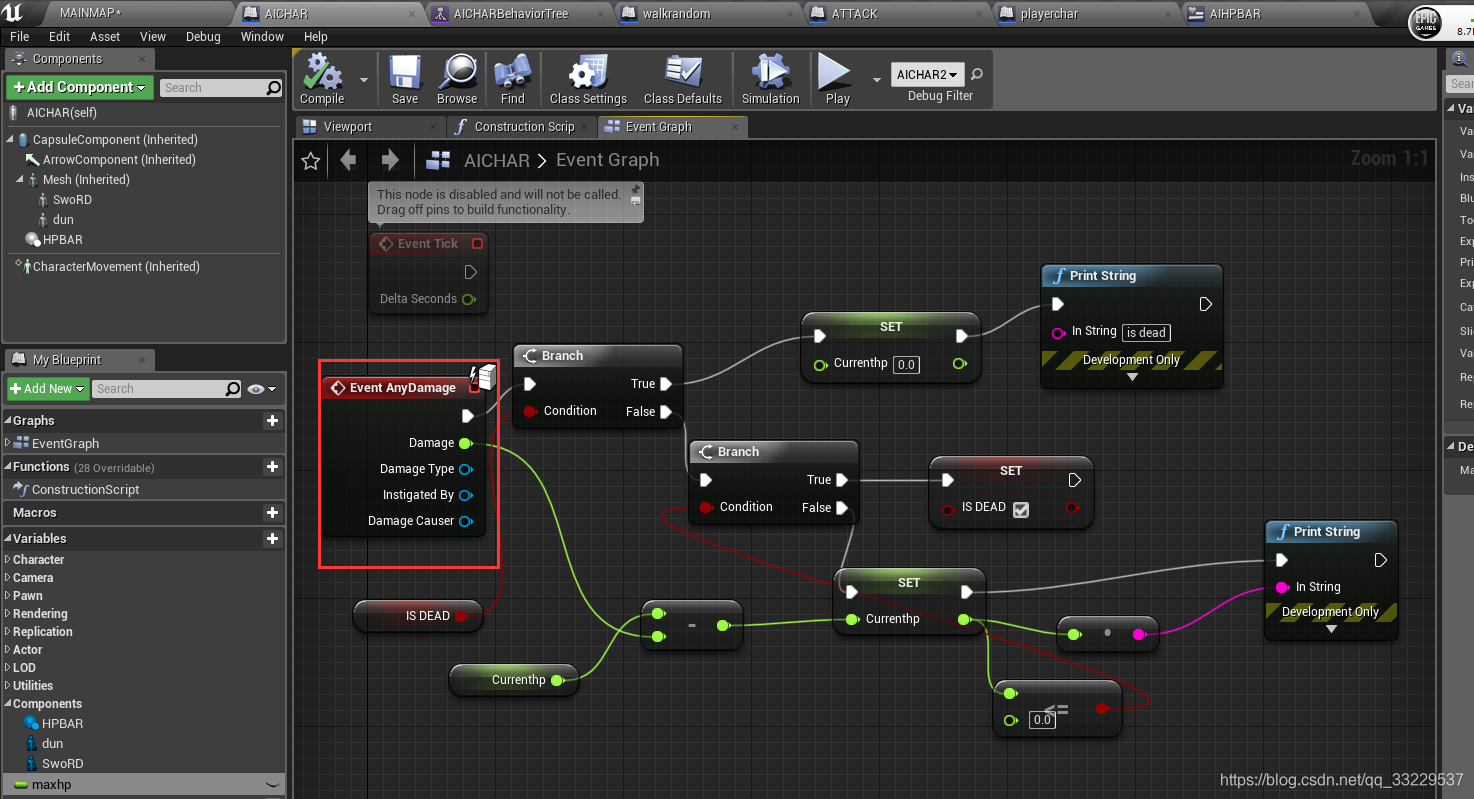The height and width of the screenshot is (799, 1474).
Task: Click the graph breadcrumb grid icon
Action: (438, 160)
